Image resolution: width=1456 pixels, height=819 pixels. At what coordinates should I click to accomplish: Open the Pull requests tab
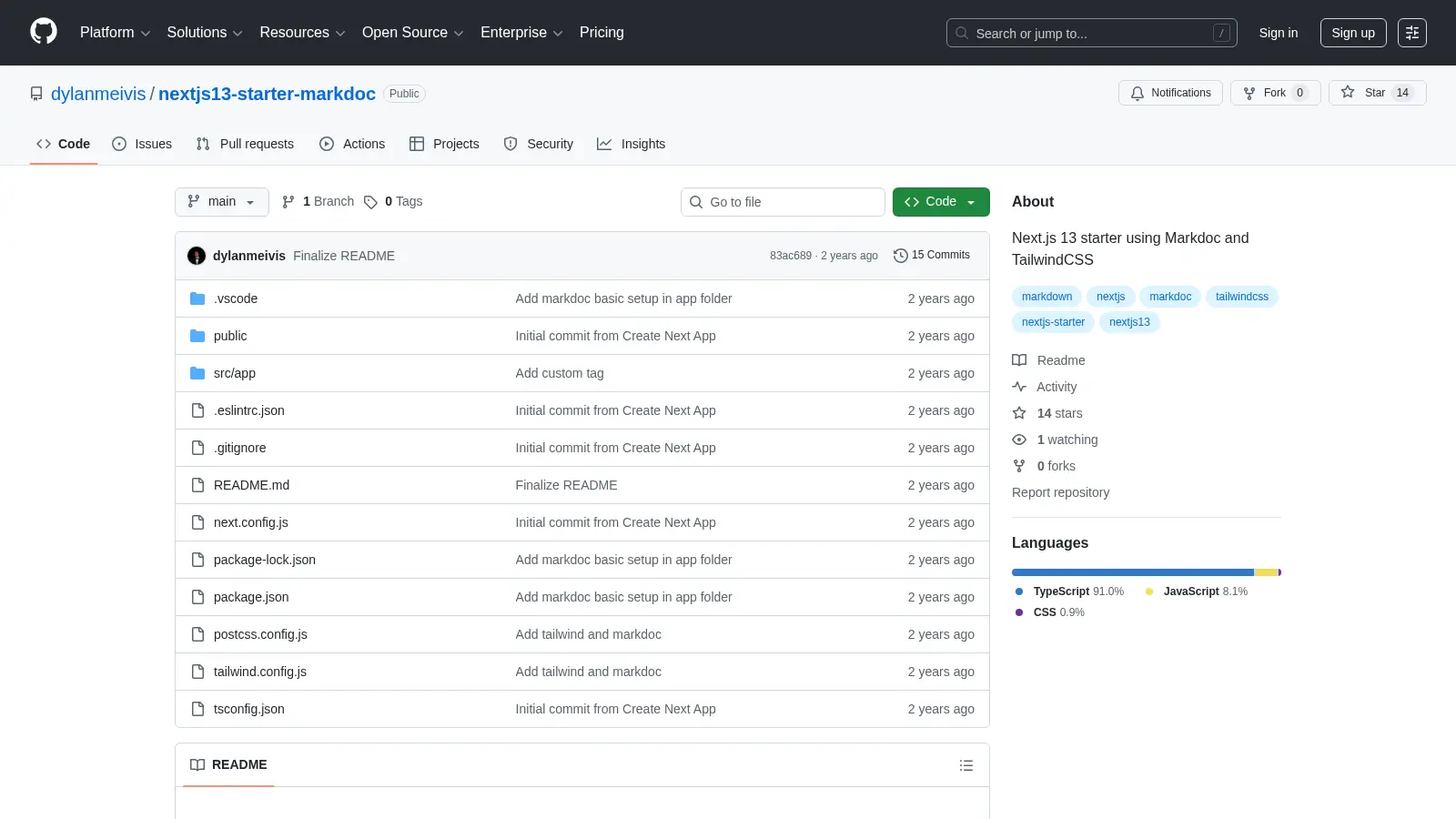click(x=245, y=144)
